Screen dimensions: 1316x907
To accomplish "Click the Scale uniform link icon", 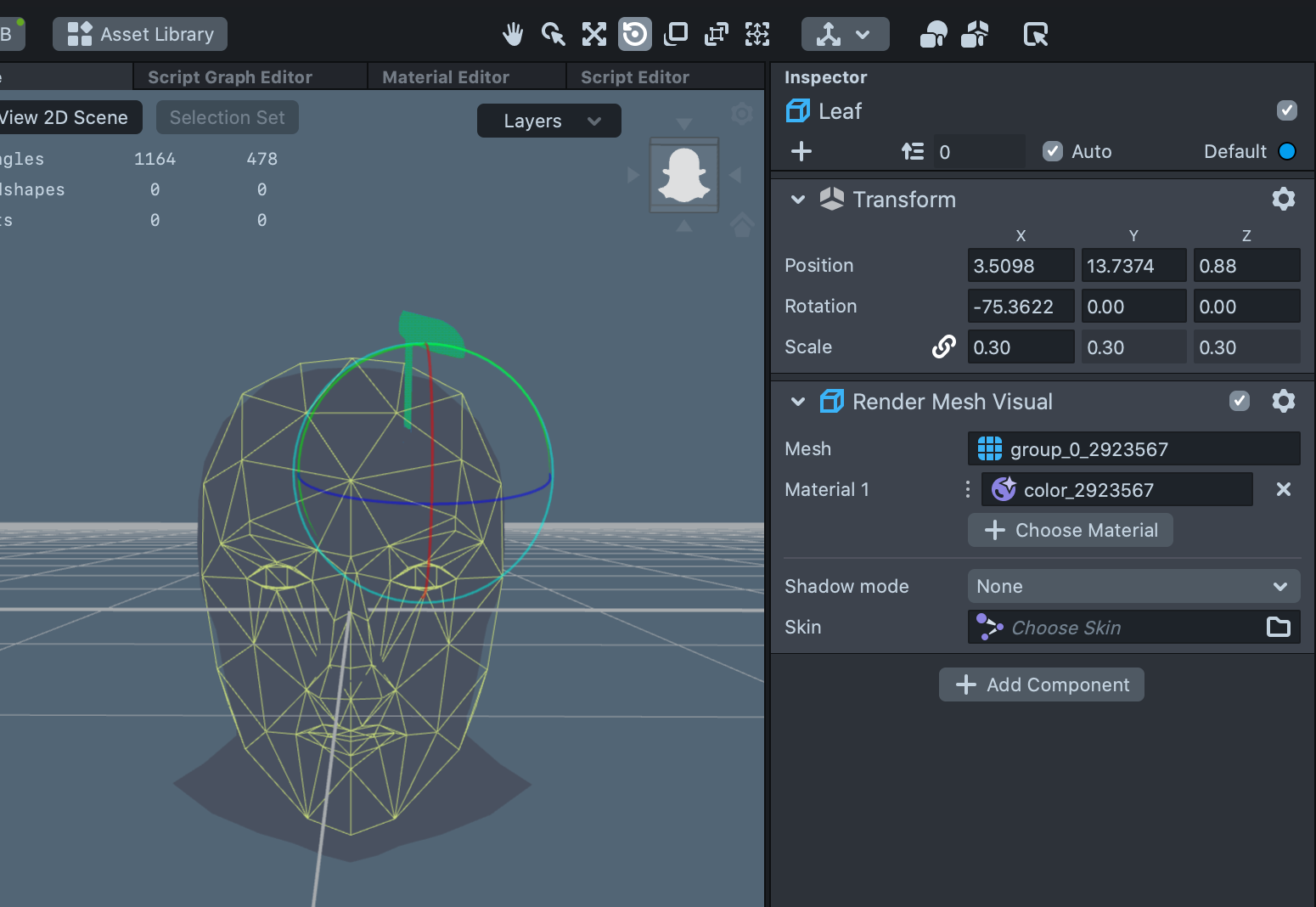I will pos(943,346).
